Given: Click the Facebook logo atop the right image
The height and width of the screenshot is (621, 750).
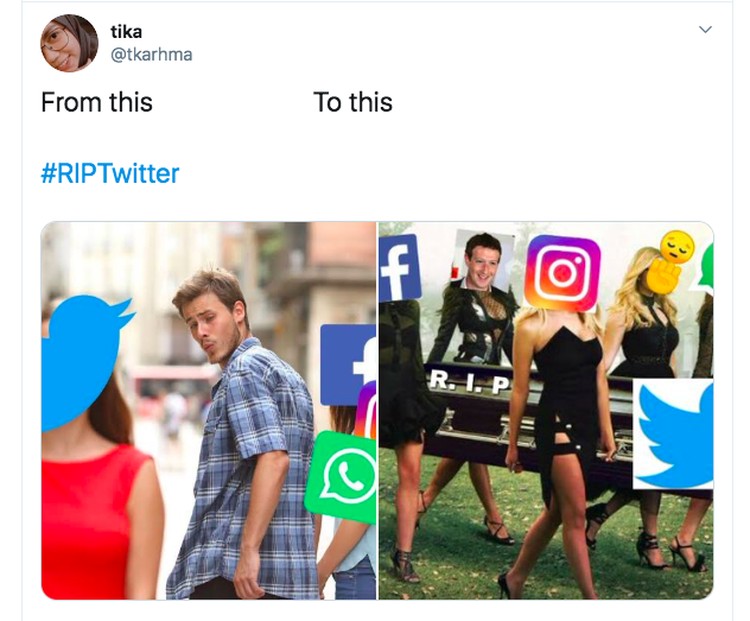Looking at the screenshot, I should pos(399,268).
